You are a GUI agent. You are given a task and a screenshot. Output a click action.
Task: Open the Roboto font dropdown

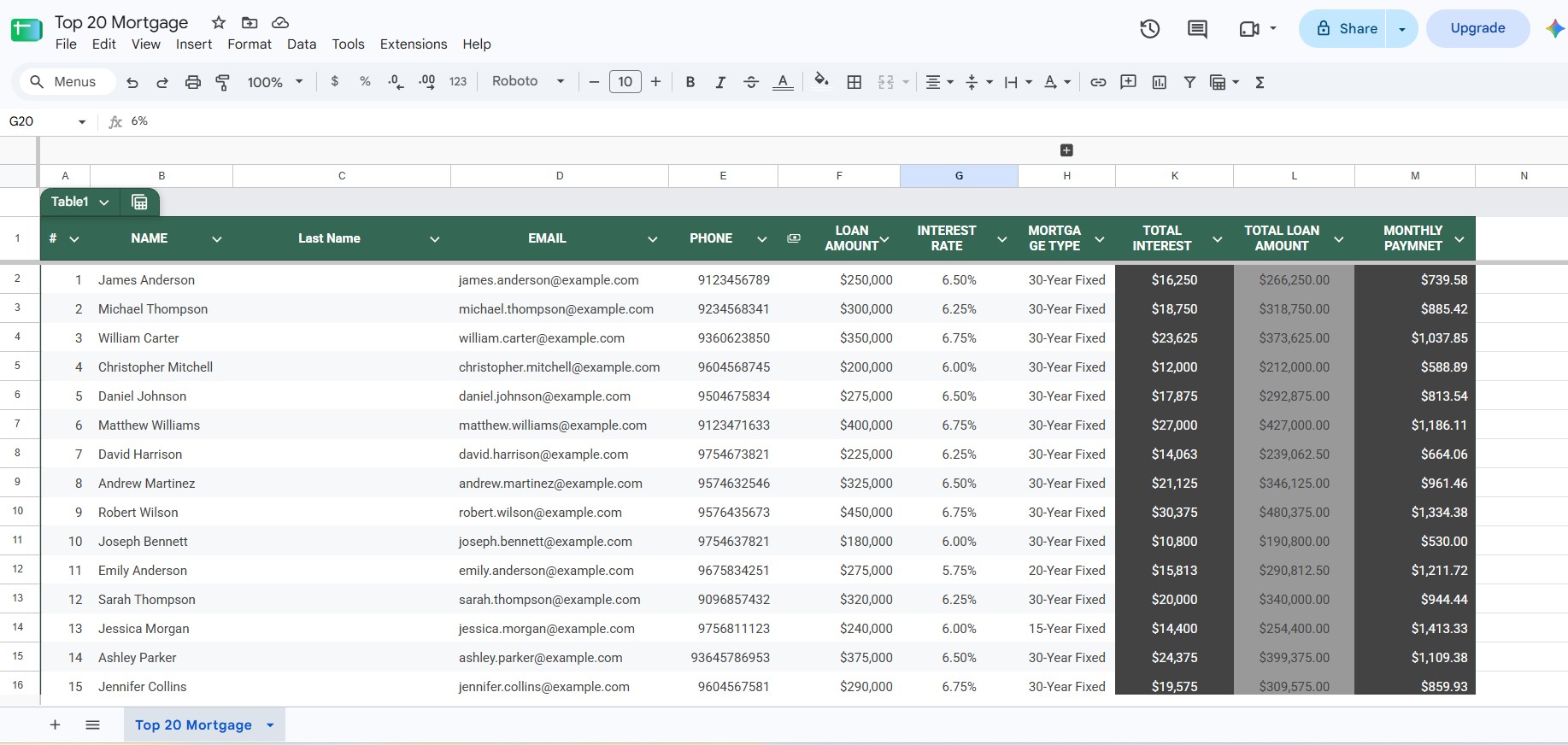click(x=528, y=81)
